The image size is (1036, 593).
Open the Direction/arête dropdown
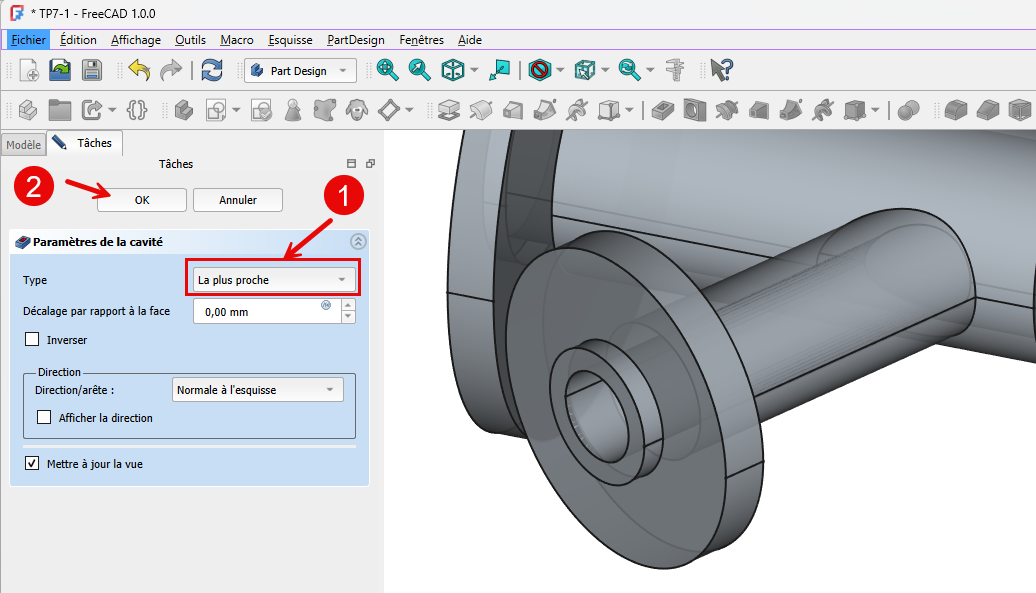[x=256, y=390]
